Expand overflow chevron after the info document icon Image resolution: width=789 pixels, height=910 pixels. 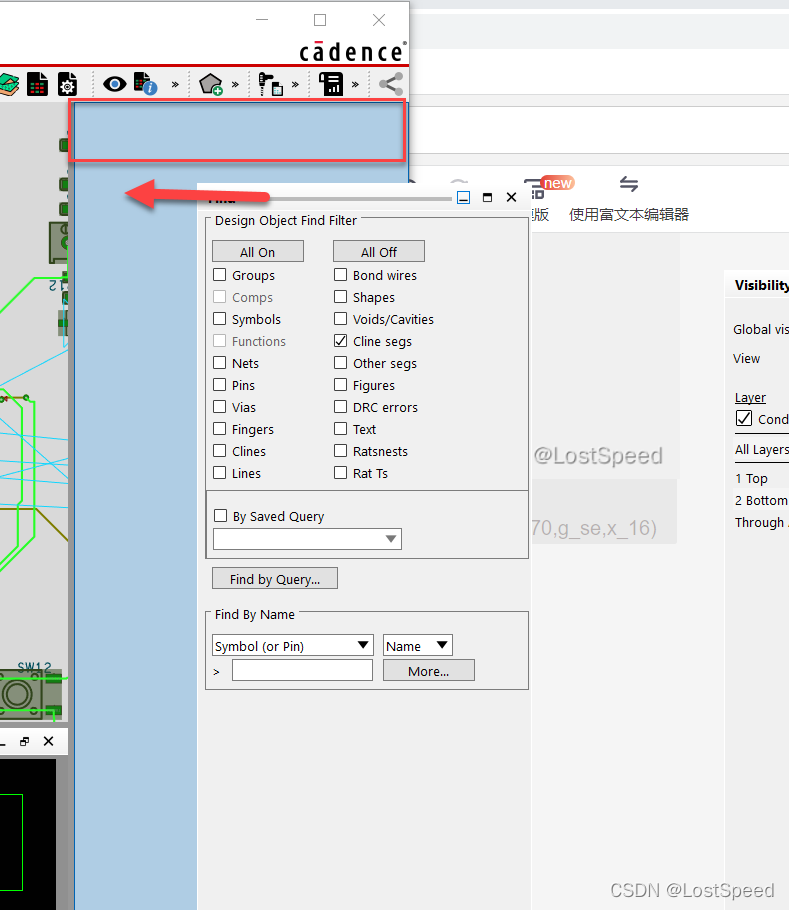(x=175, y=85)
